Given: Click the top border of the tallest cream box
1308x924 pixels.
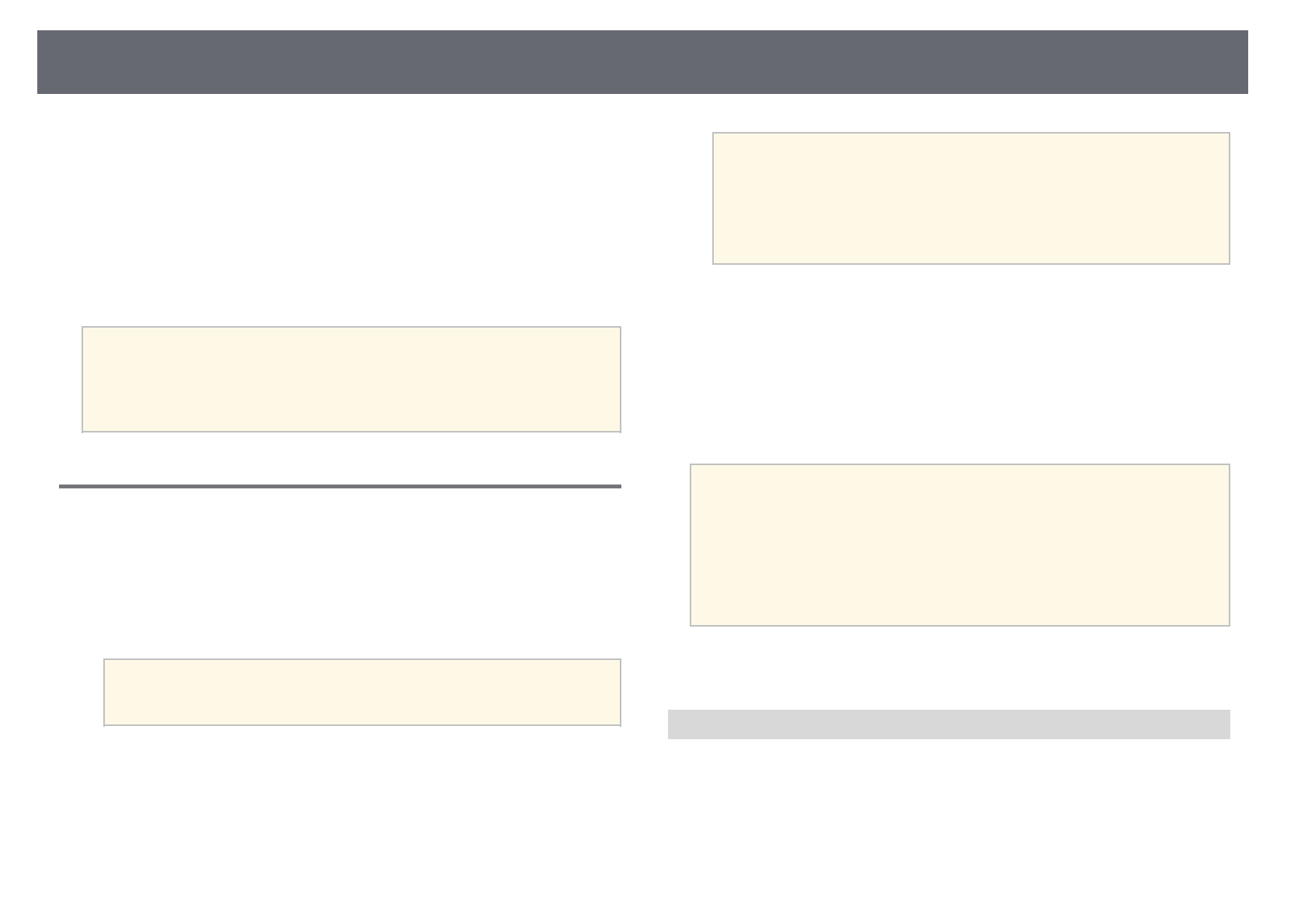Looking at the screenshot, I should 959,465.
